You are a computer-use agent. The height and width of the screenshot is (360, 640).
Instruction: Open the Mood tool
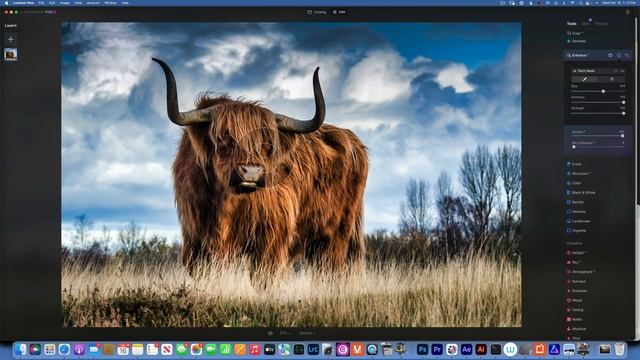point(575,300)
